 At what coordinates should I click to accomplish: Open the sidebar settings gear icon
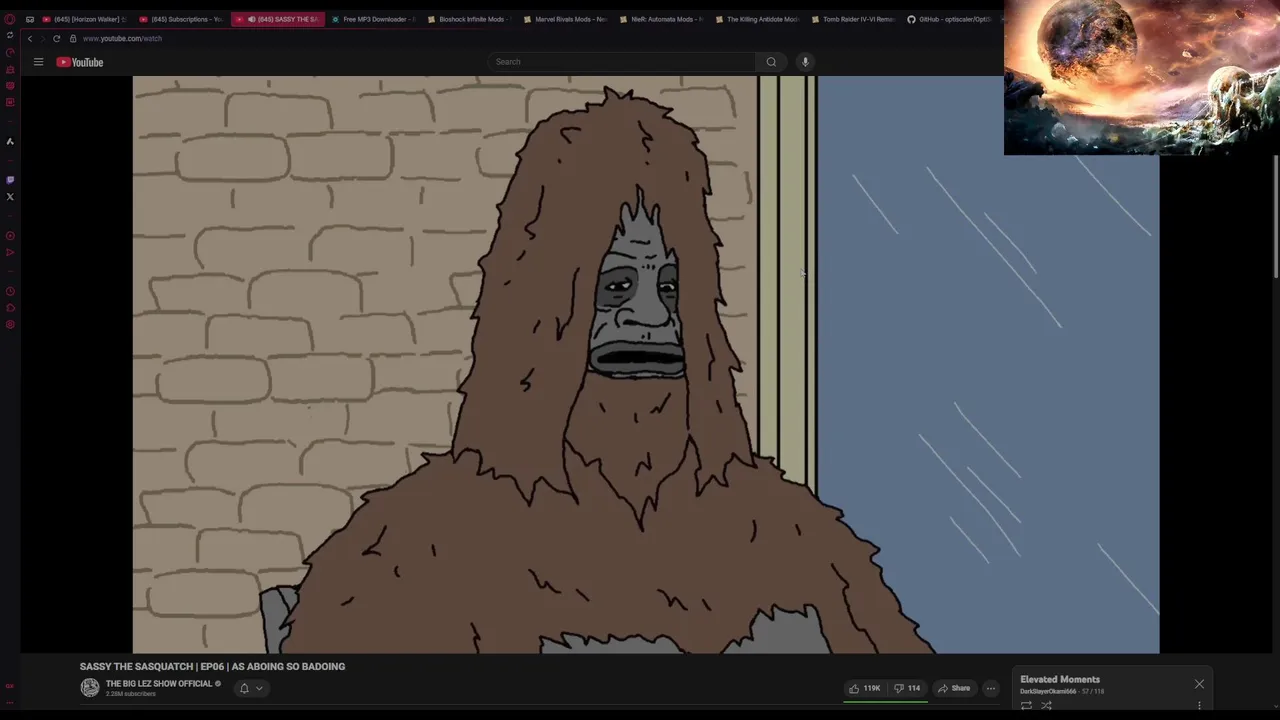click(10, 324)
